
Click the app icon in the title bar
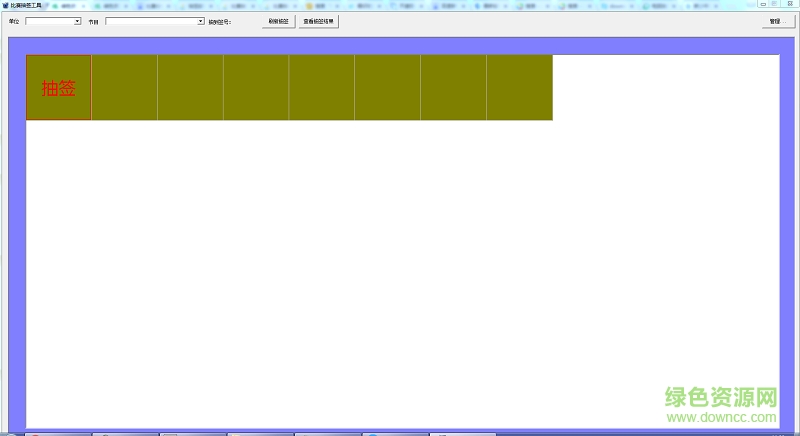(x=4, y=5)
